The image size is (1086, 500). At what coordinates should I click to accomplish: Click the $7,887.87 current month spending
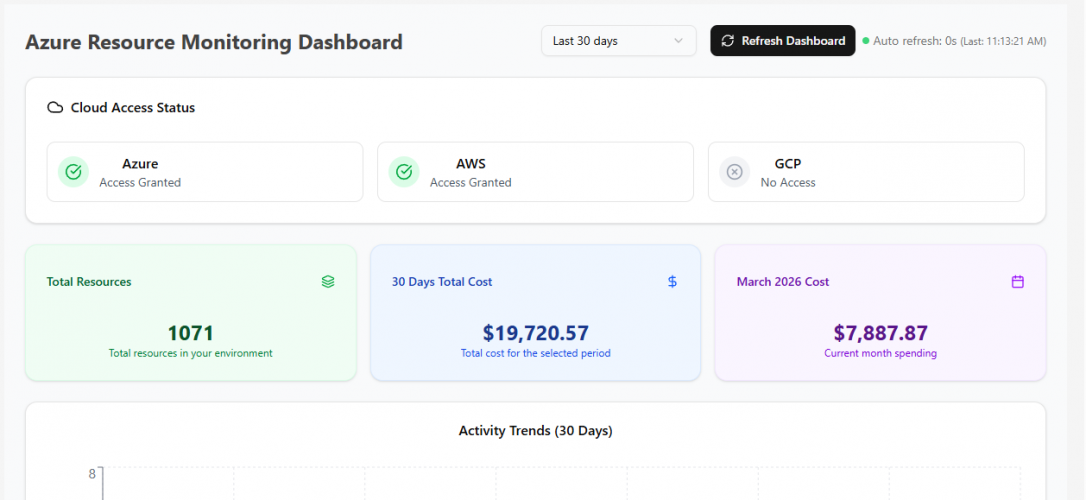(x=880, y=333)
